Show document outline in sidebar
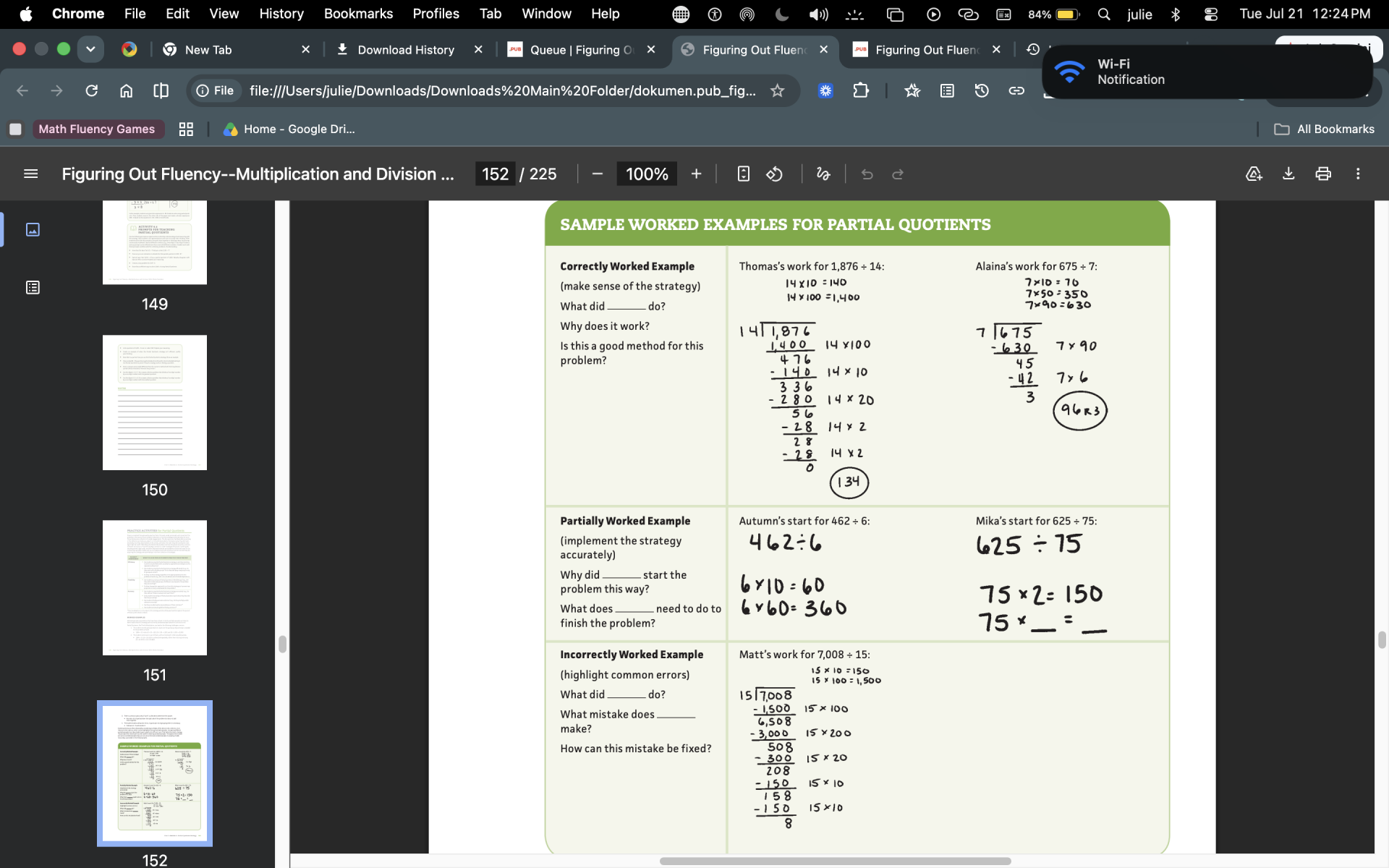Image resolution: width=1389 pixels, height=868 pixels. pyautogui.click(x=33, y=287)
